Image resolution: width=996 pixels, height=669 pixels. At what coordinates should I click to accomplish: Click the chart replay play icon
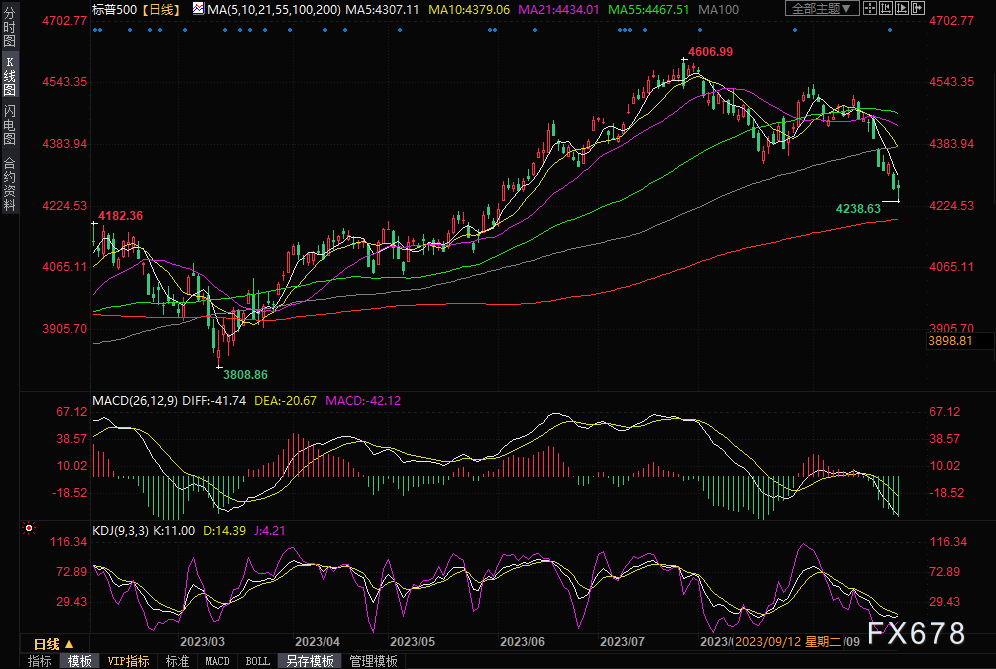coord(902,8)
